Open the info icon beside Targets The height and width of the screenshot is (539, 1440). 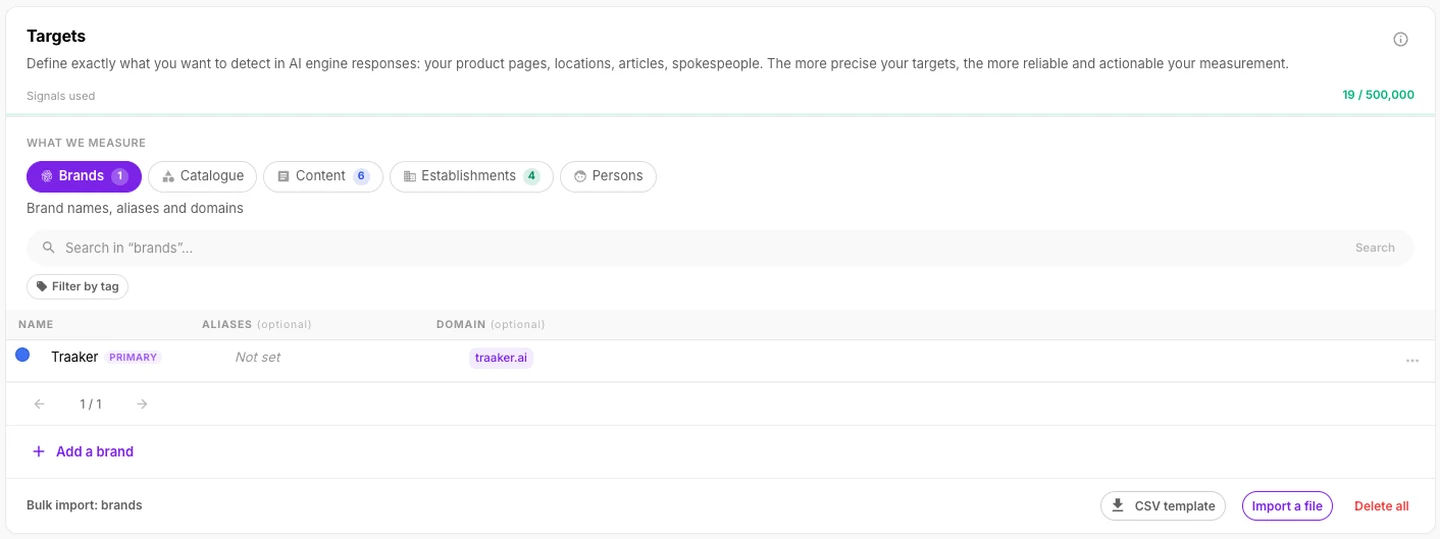point(1400,40)
